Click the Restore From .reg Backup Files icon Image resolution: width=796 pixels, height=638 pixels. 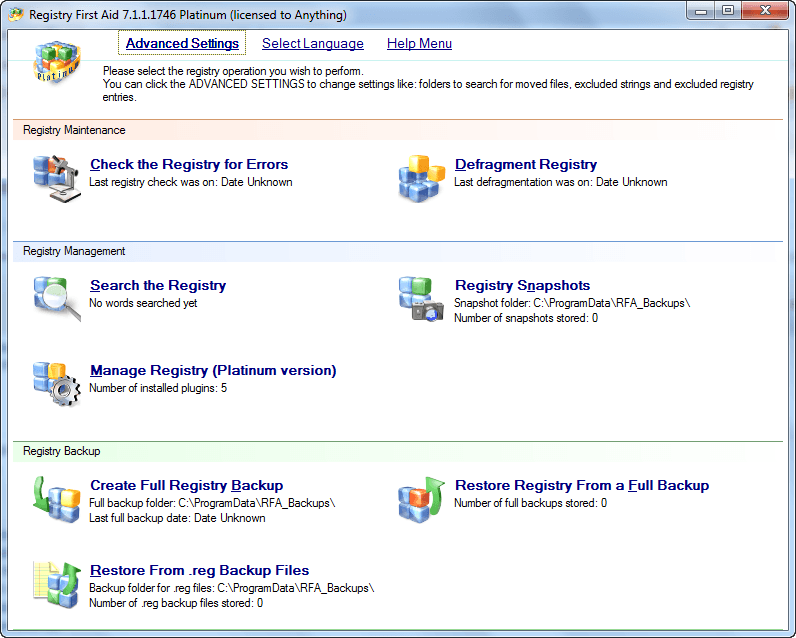(x=56, y=584)
